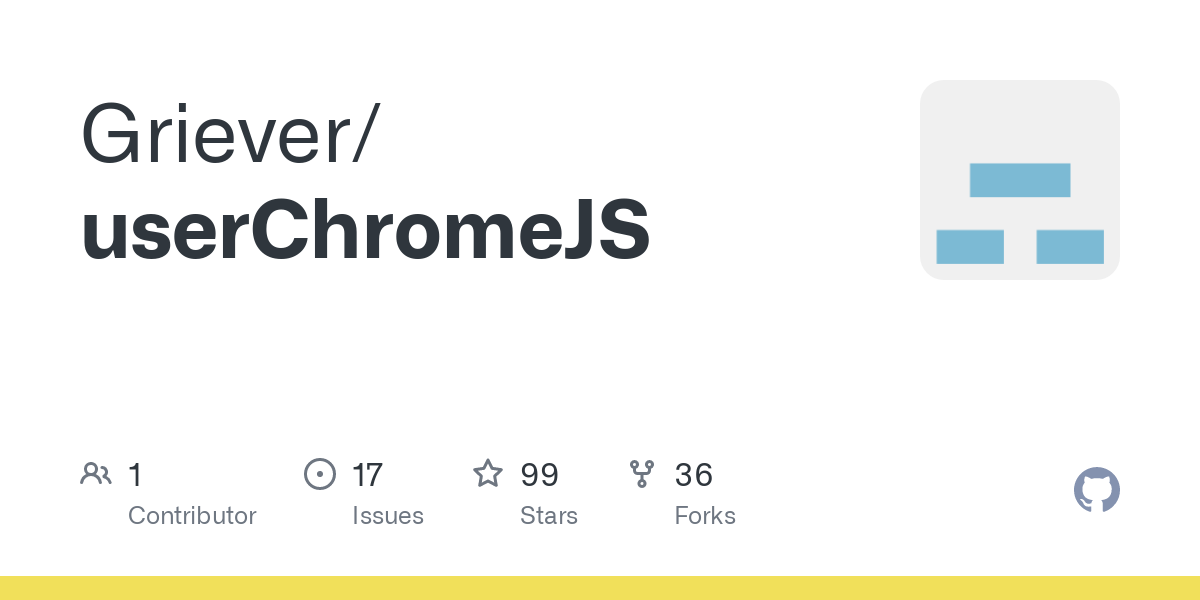Image resolution: width=1200 pixels, height=600 pixels.
Task: Click the yellow language bar
Action: [600, 588]
